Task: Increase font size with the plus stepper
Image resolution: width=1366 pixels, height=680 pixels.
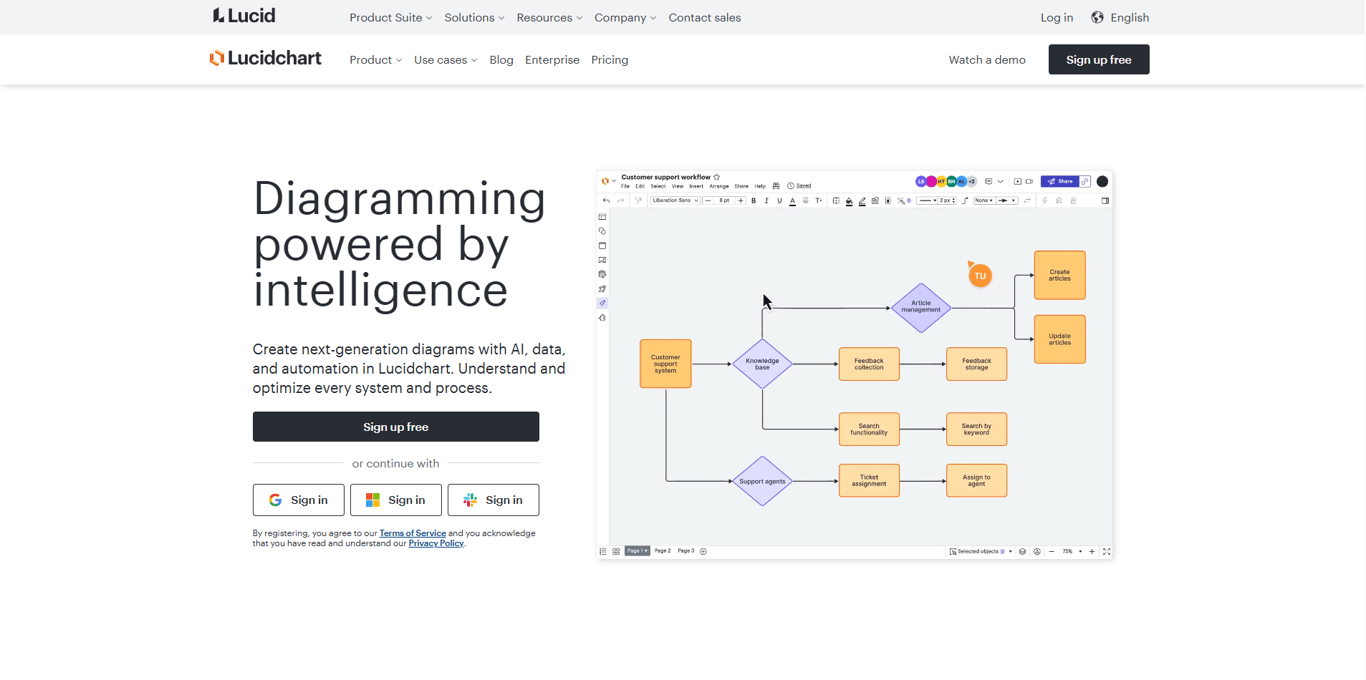Action: pyautogui.click(x=740, y=201)
